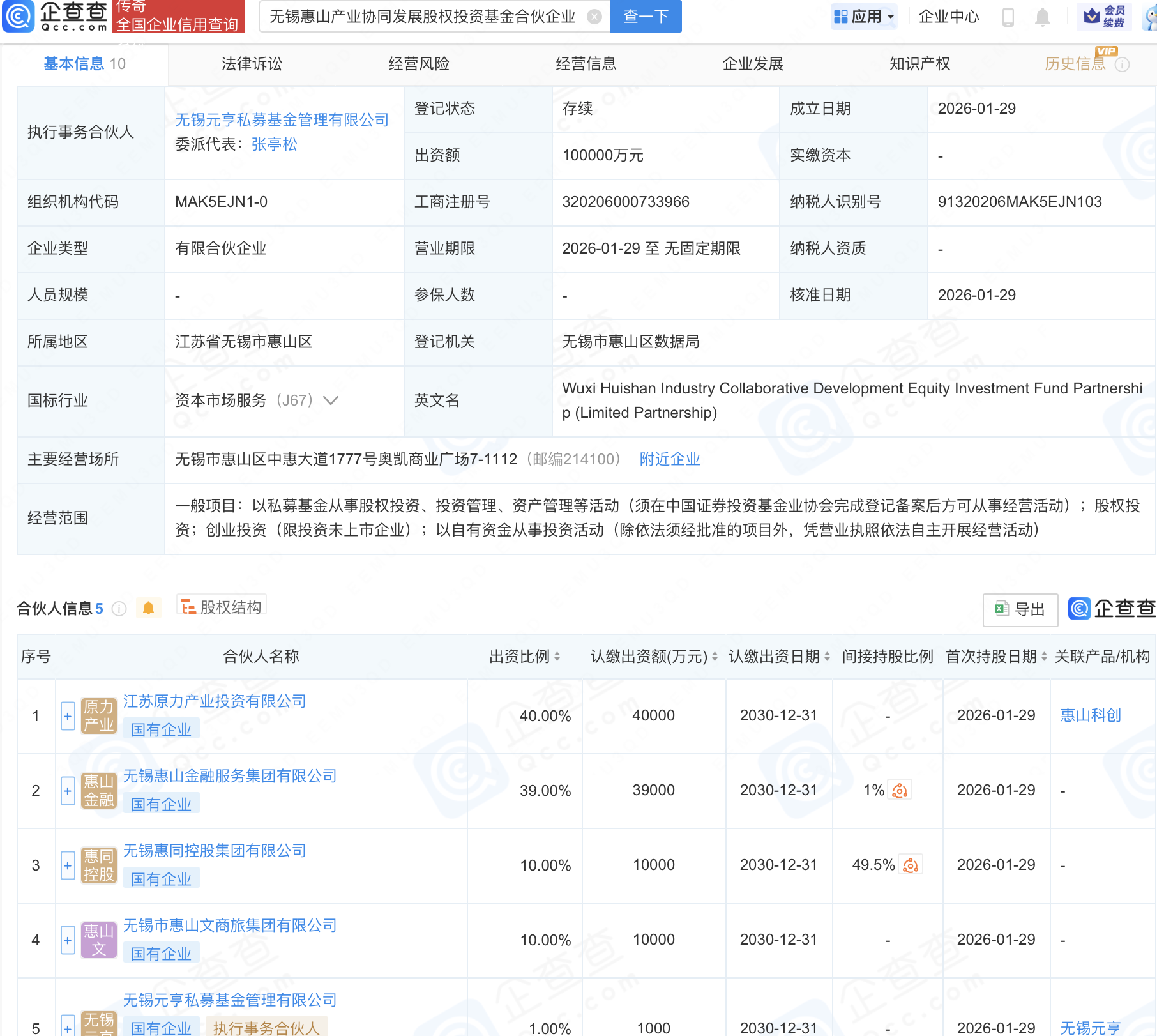Viewport: 1157px width, 1036px height.
Task: Sort by 认缴出资日期 column
Action: coord(827,657)
